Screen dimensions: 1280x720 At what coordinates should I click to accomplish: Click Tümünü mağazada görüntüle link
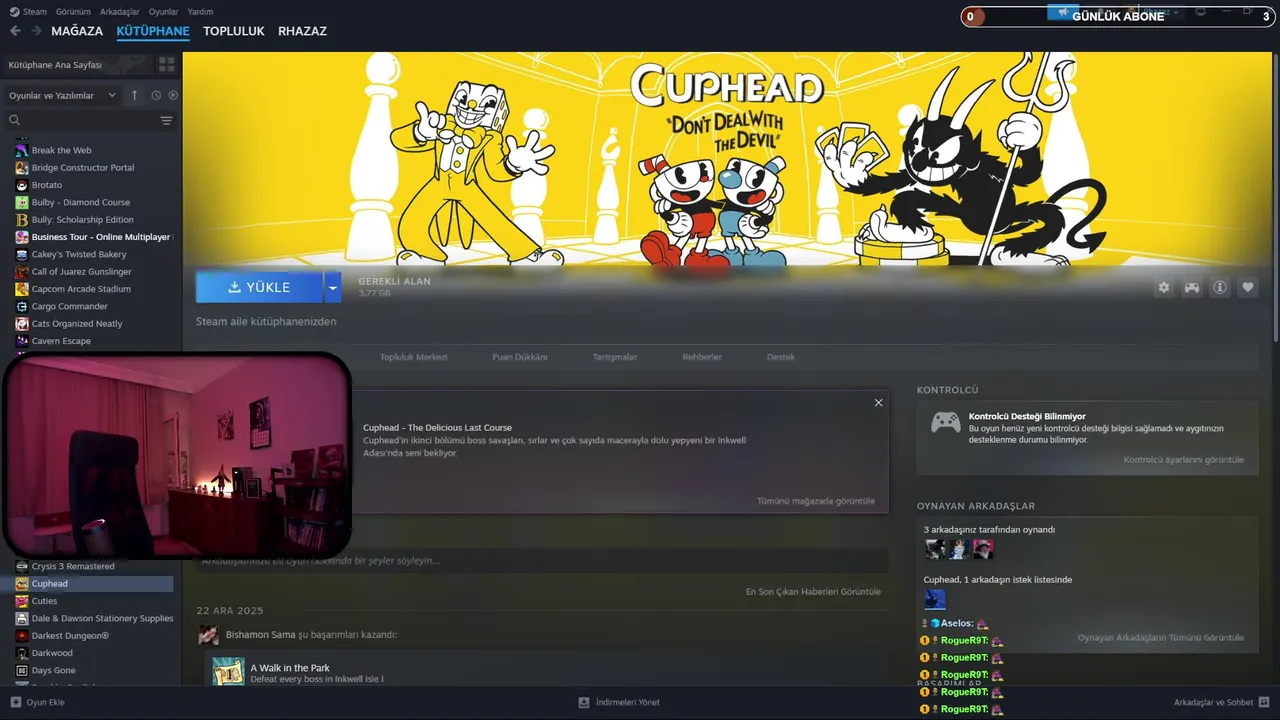pyautogui.click(x=815, y=501)
